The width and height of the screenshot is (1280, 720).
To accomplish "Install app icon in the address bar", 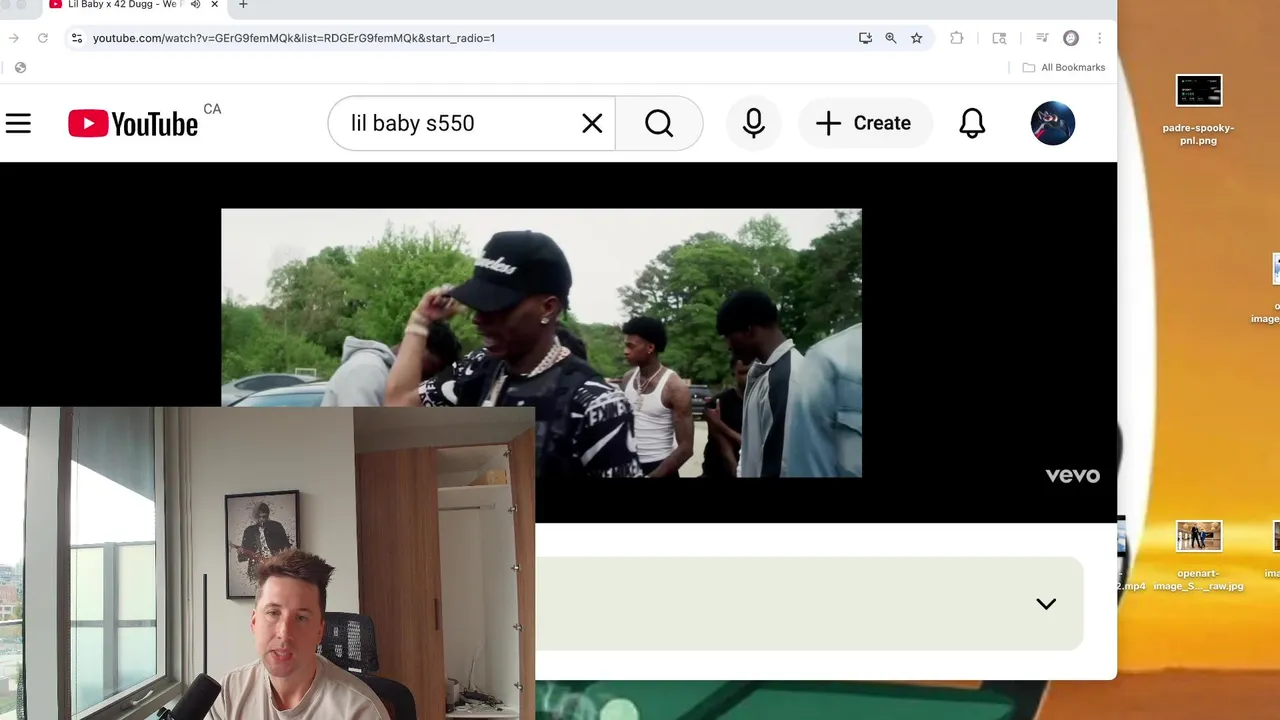I will pos(865,38).
